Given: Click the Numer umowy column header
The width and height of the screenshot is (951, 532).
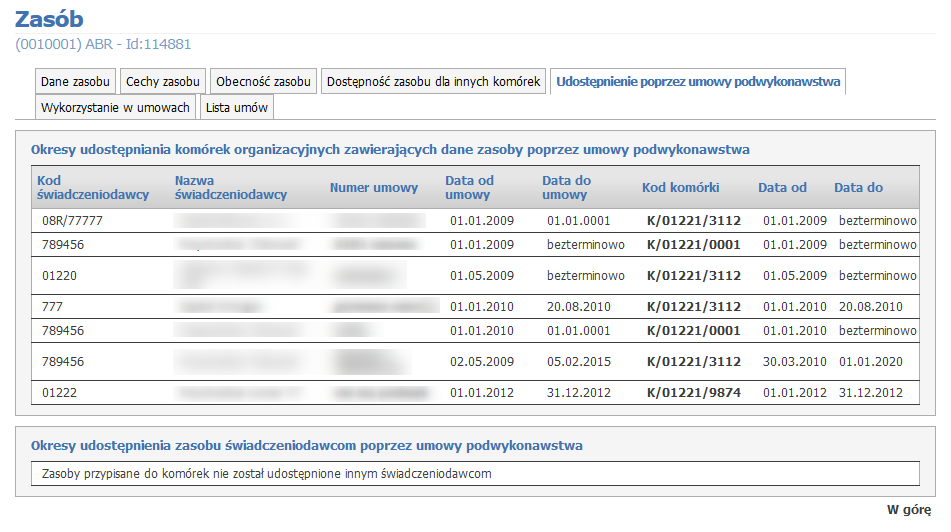Looking at the screenshot, I should point(374,188).
